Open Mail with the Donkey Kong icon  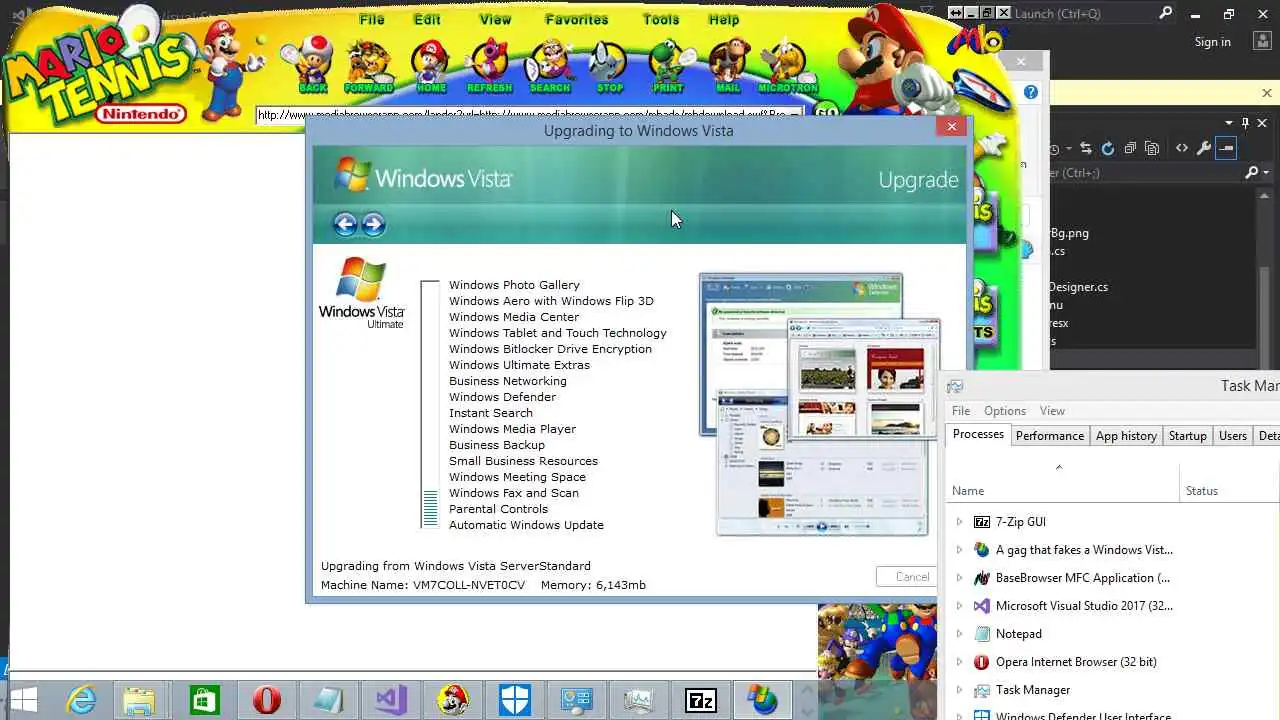point(728,65)
